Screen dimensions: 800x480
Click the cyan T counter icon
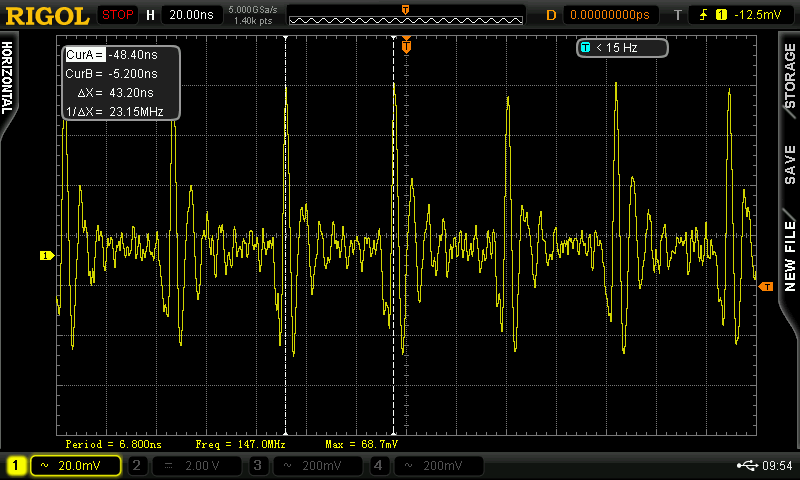585,47
